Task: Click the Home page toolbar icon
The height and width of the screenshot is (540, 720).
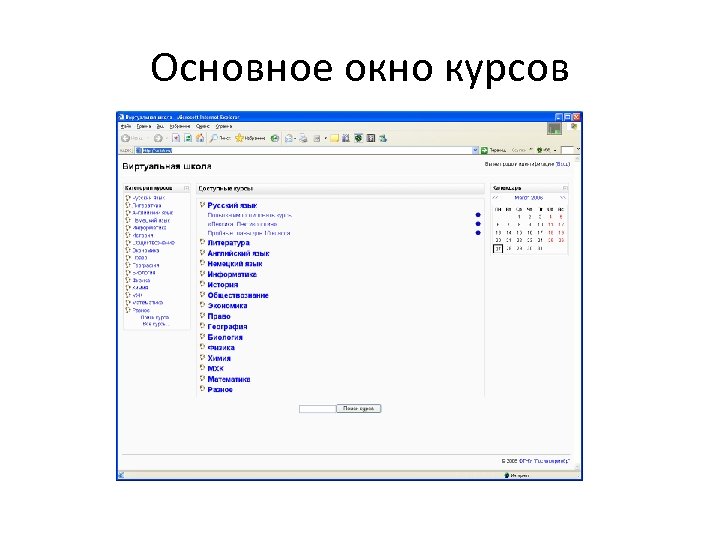Action: click(x=200, y=138)
